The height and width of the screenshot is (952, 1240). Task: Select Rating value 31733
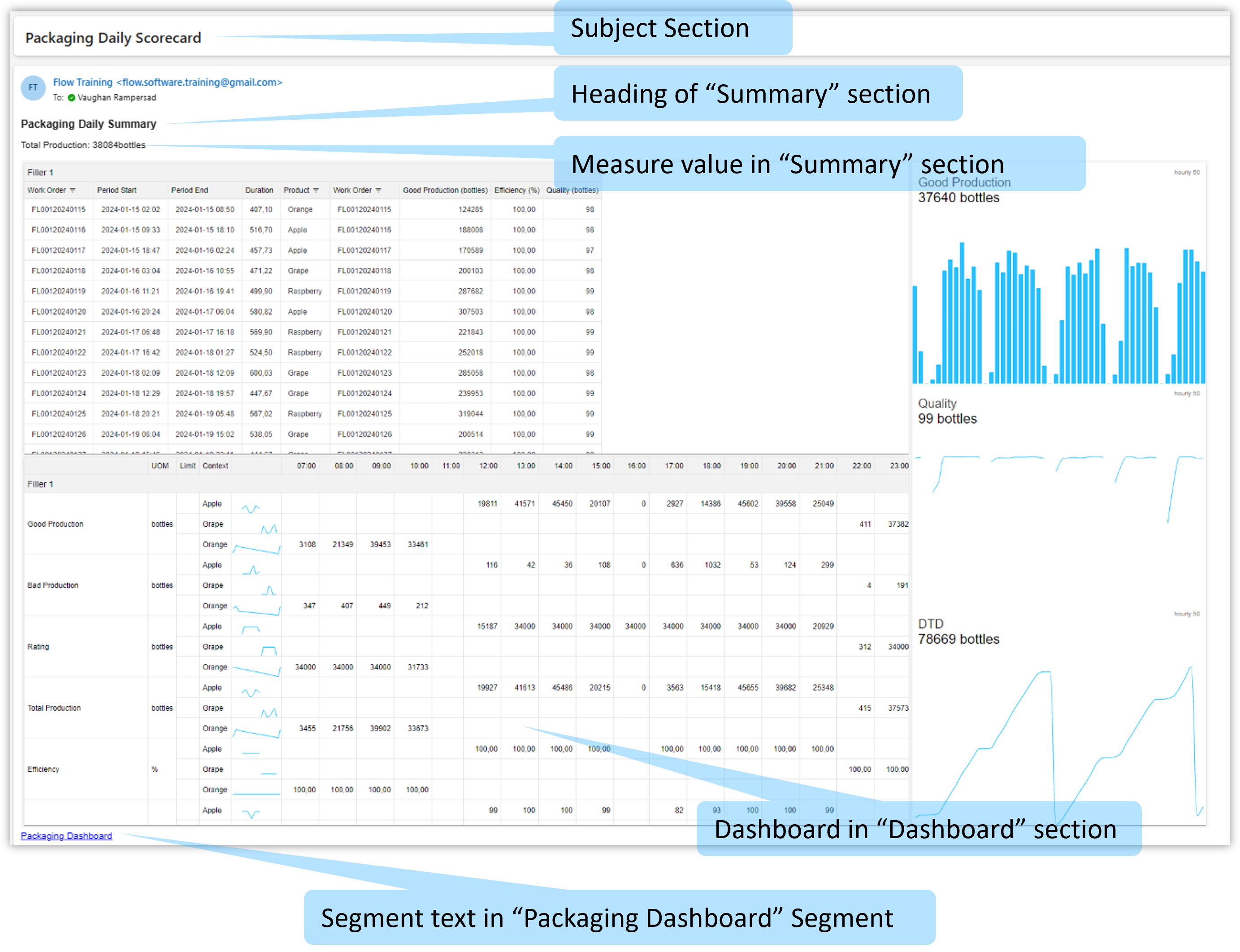418,667
